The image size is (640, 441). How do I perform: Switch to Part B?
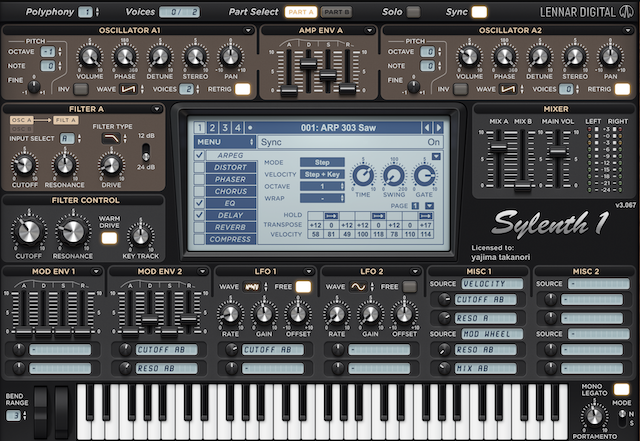point(337,12)
